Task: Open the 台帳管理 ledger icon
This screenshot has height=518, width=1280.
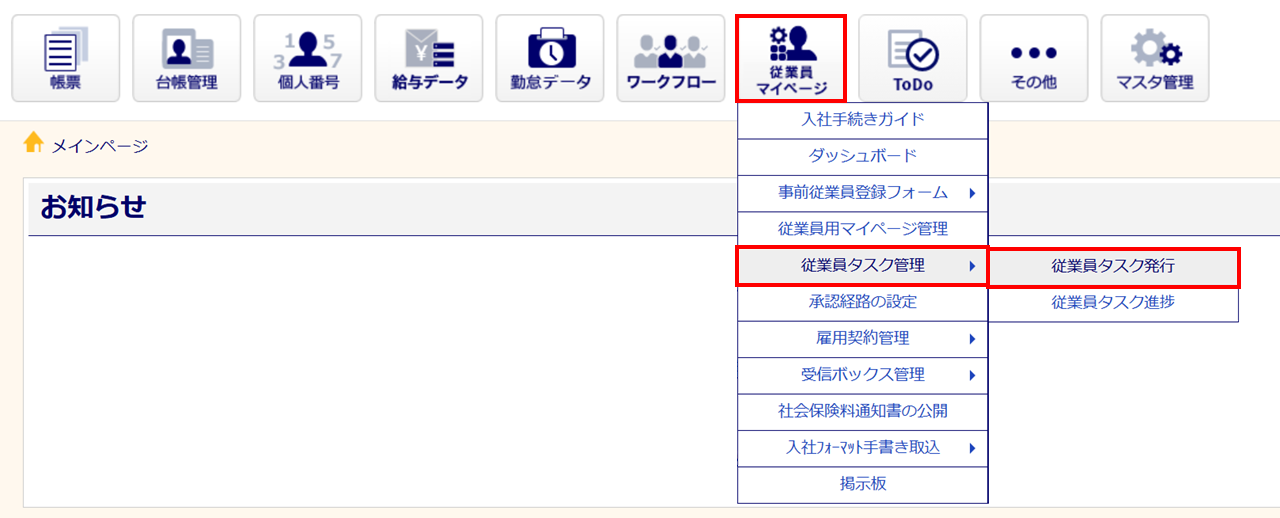Action: [187, 59]
